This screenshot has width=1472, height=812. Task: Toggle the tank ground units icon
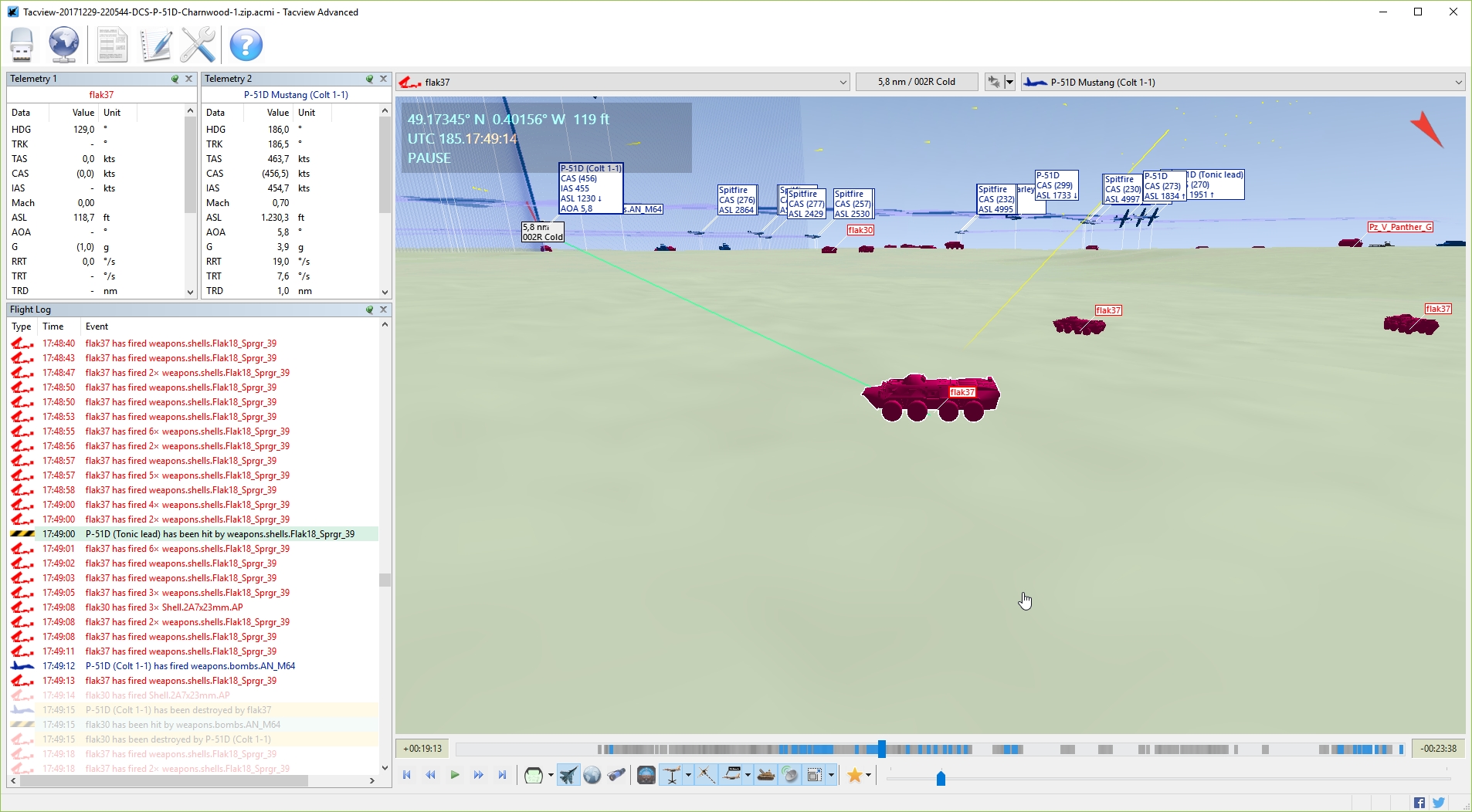(766, 775)
